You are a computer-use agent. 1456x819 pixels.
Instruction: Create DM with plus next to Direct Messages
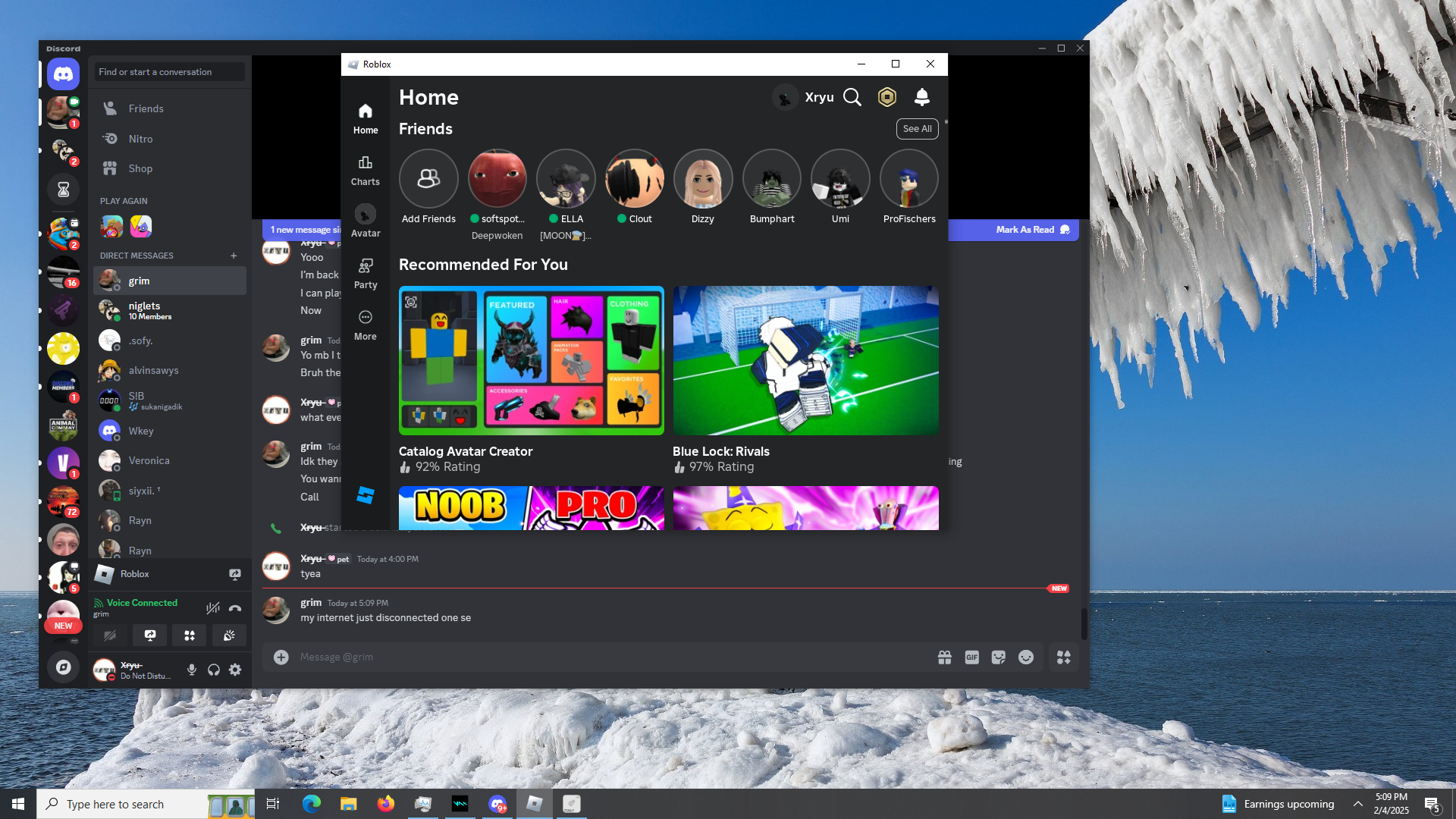(x=234, y=256)
